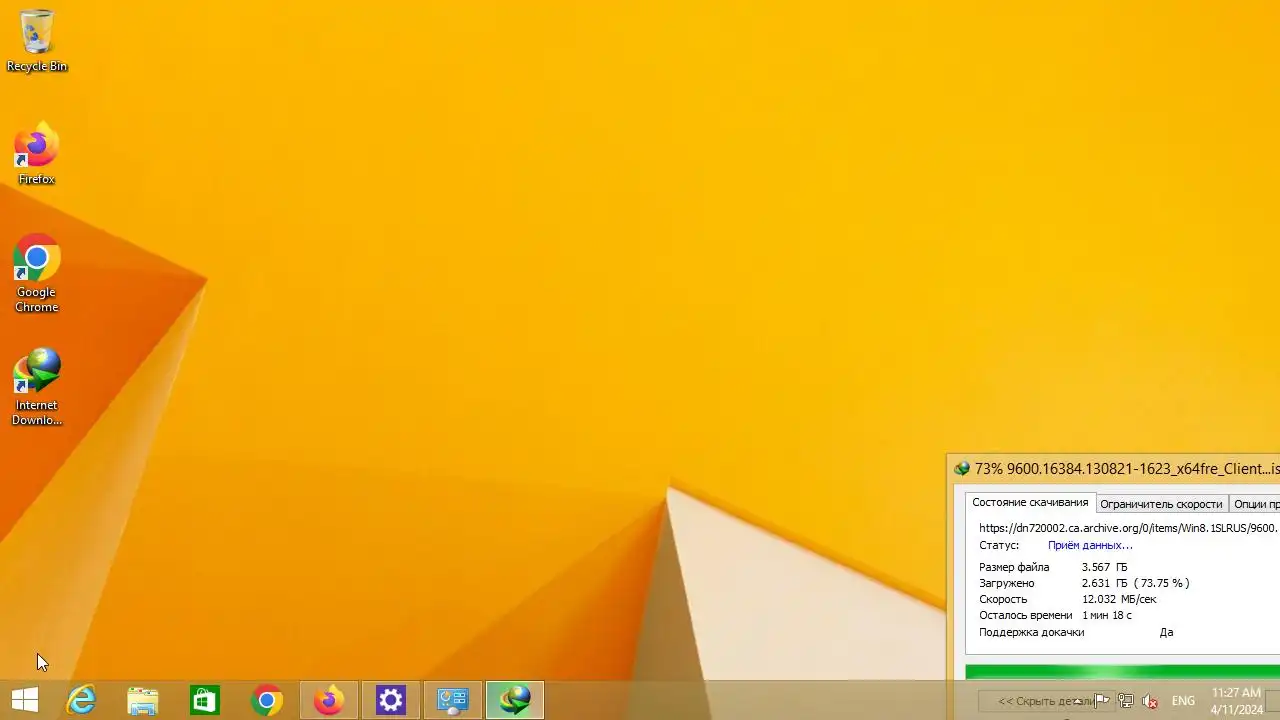This screenshot has width=1280, height=720.
Task: Click the downloaded value 2.631 ГБ (73.75 %)
Action: [1135, 583]
